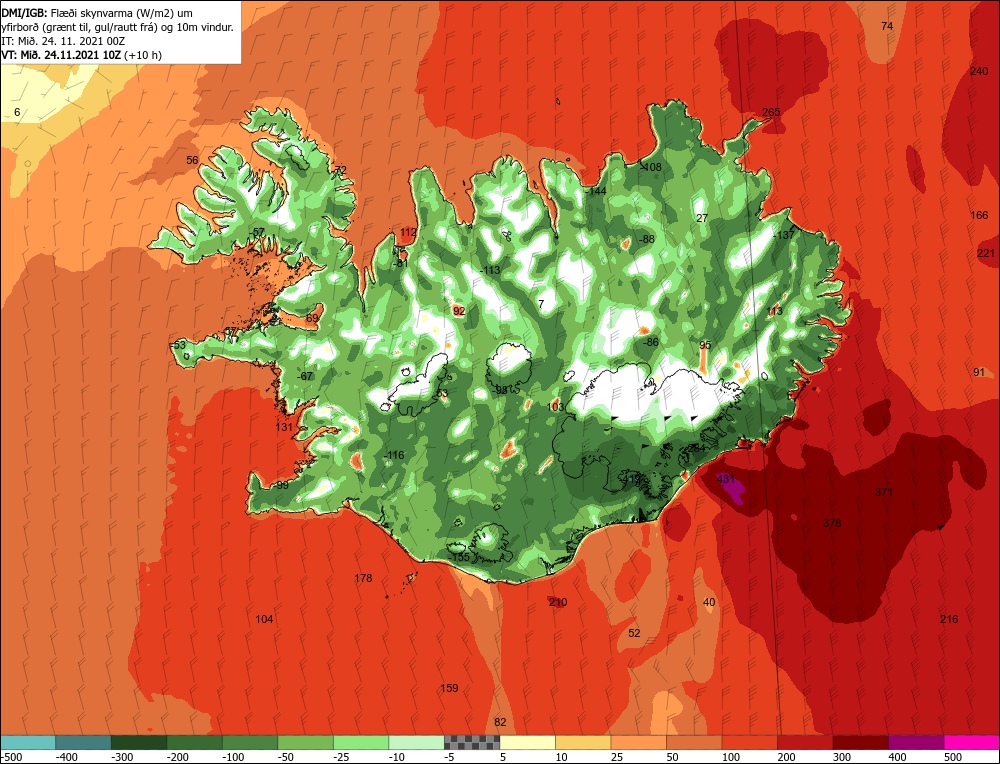Click the value '-86' in the central highlands
Screen dimensions: 1000x764
tap(650, 342)
